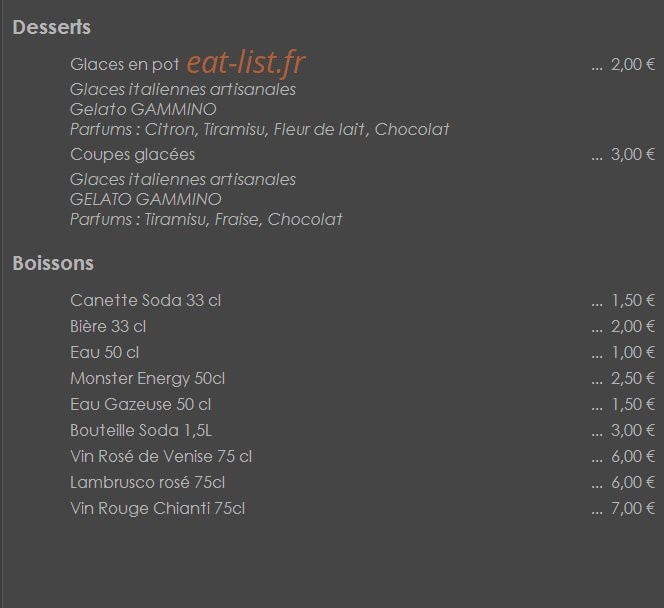664x608 pixels.
Task: Click Lambrusco rosé 75cl
Action: pyautogui.click(x=147, y=483)
